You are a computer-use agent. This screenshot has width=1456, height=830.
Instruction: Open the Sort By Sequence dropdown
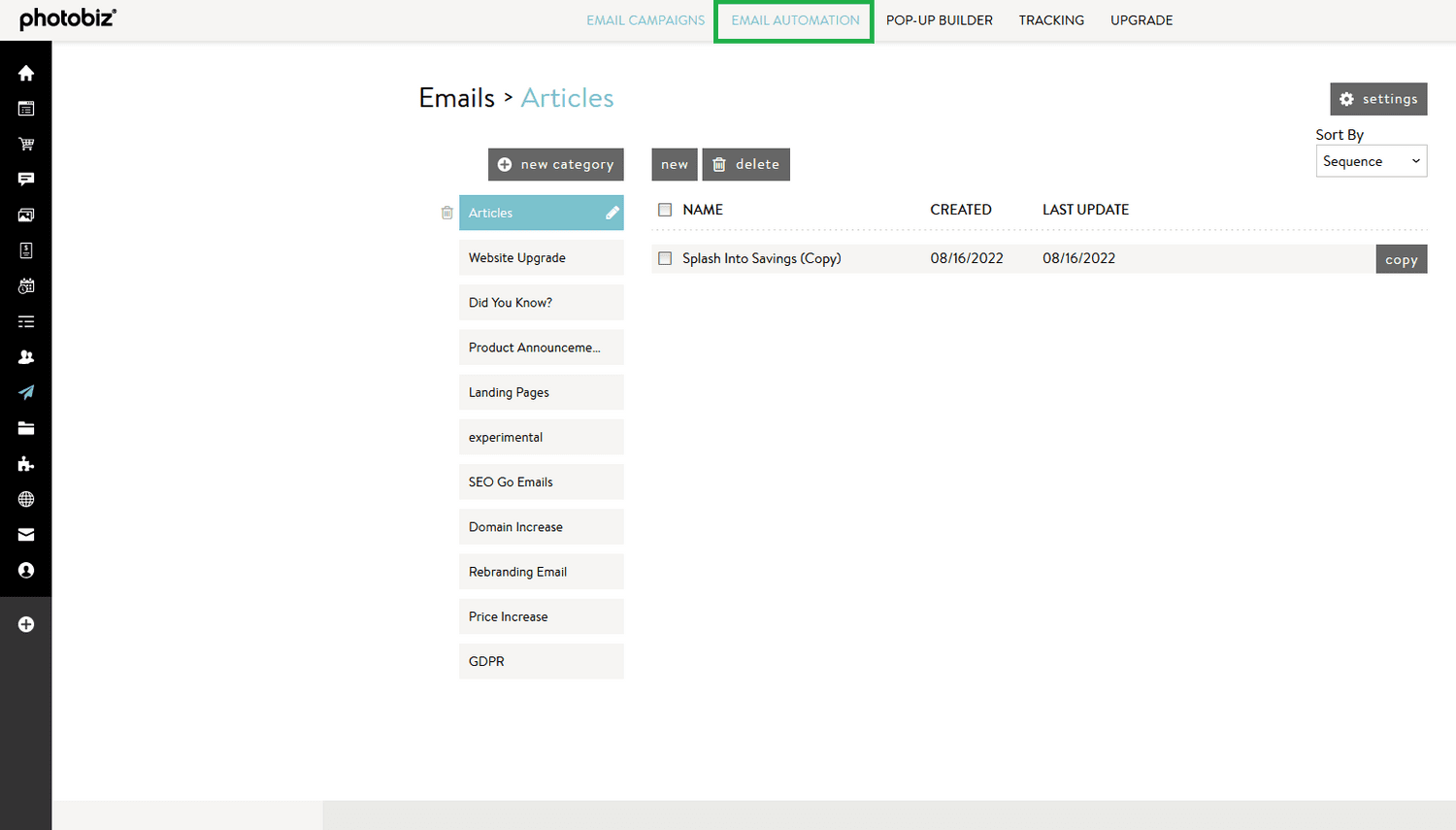point(1371,160)
